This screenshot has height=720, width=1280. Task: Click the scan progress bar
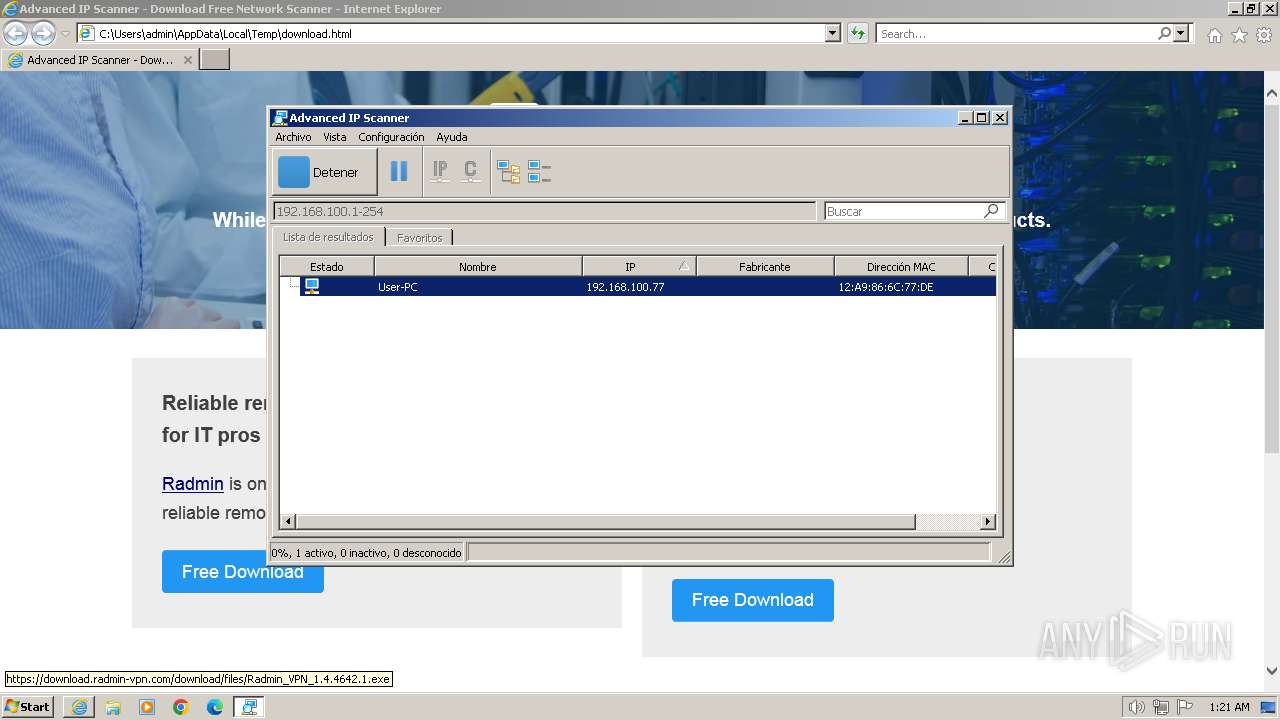[x=728, y=552]
